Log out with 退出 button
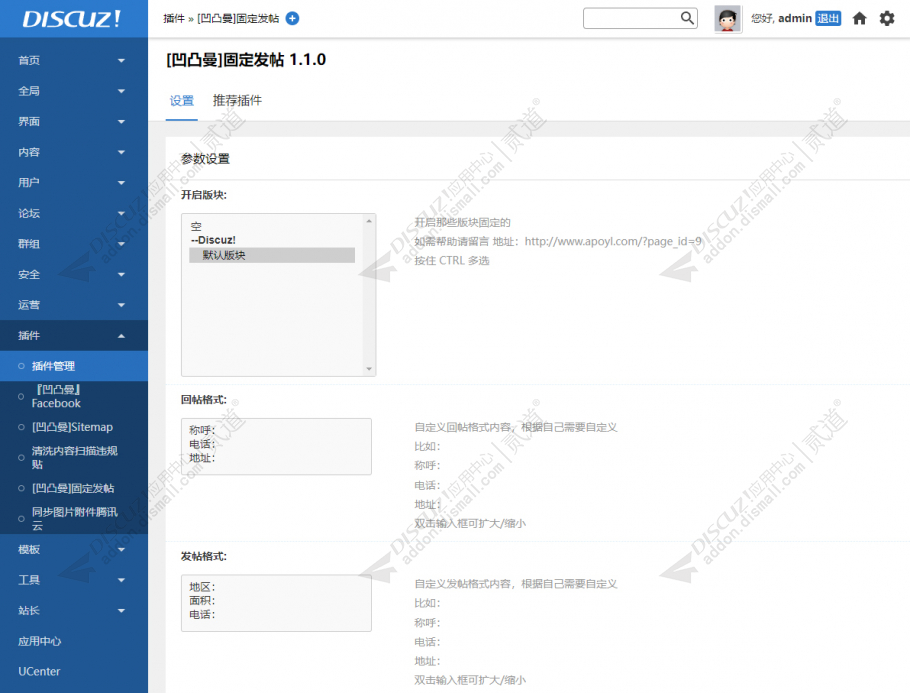Screen dimensions: 910x693 [828, 19]
